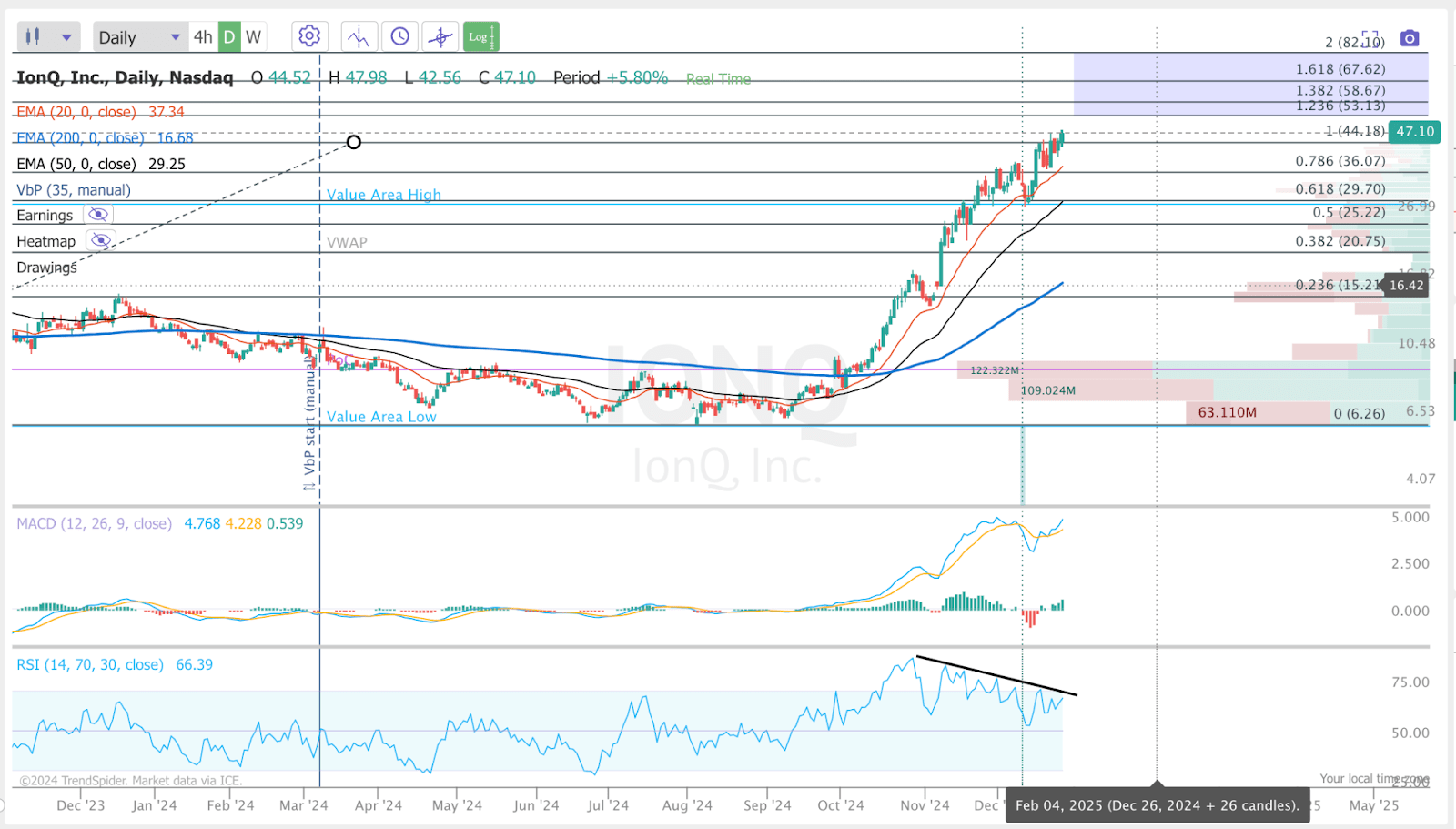Switch timeframe to Weekly with the W toggle
Image resolution: width=1456 pixels, height=829 pixels.
(253, 36)
